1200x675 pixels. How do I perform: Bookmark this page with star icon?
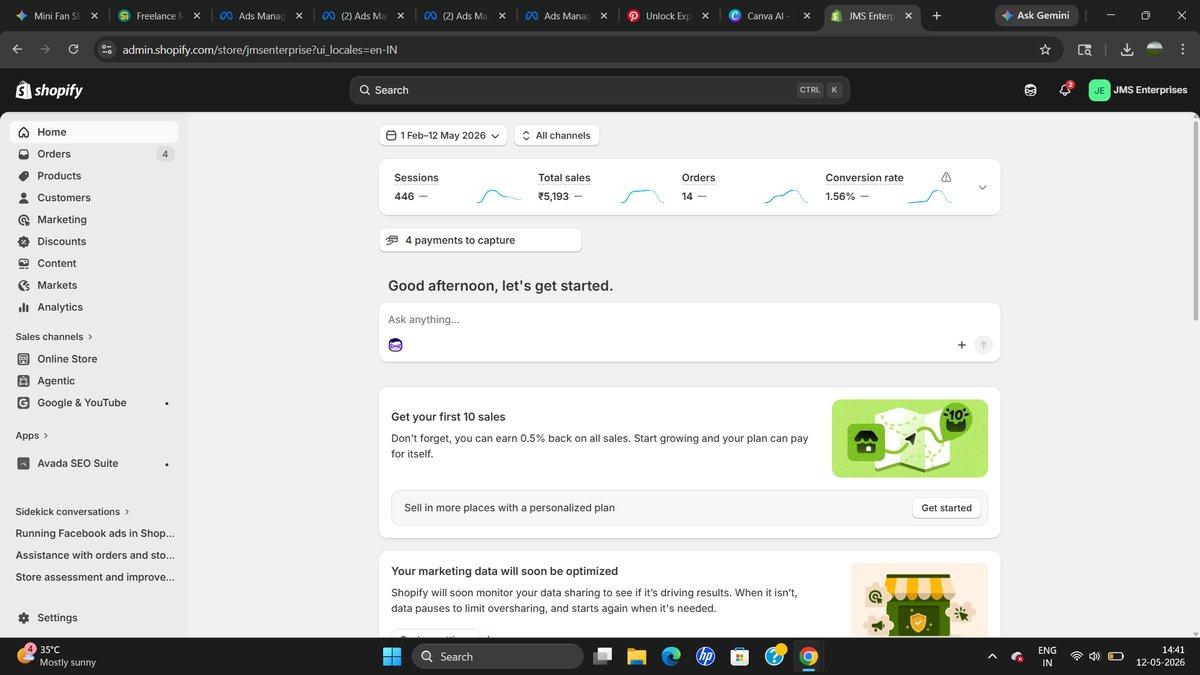(x=1045, y=49)
